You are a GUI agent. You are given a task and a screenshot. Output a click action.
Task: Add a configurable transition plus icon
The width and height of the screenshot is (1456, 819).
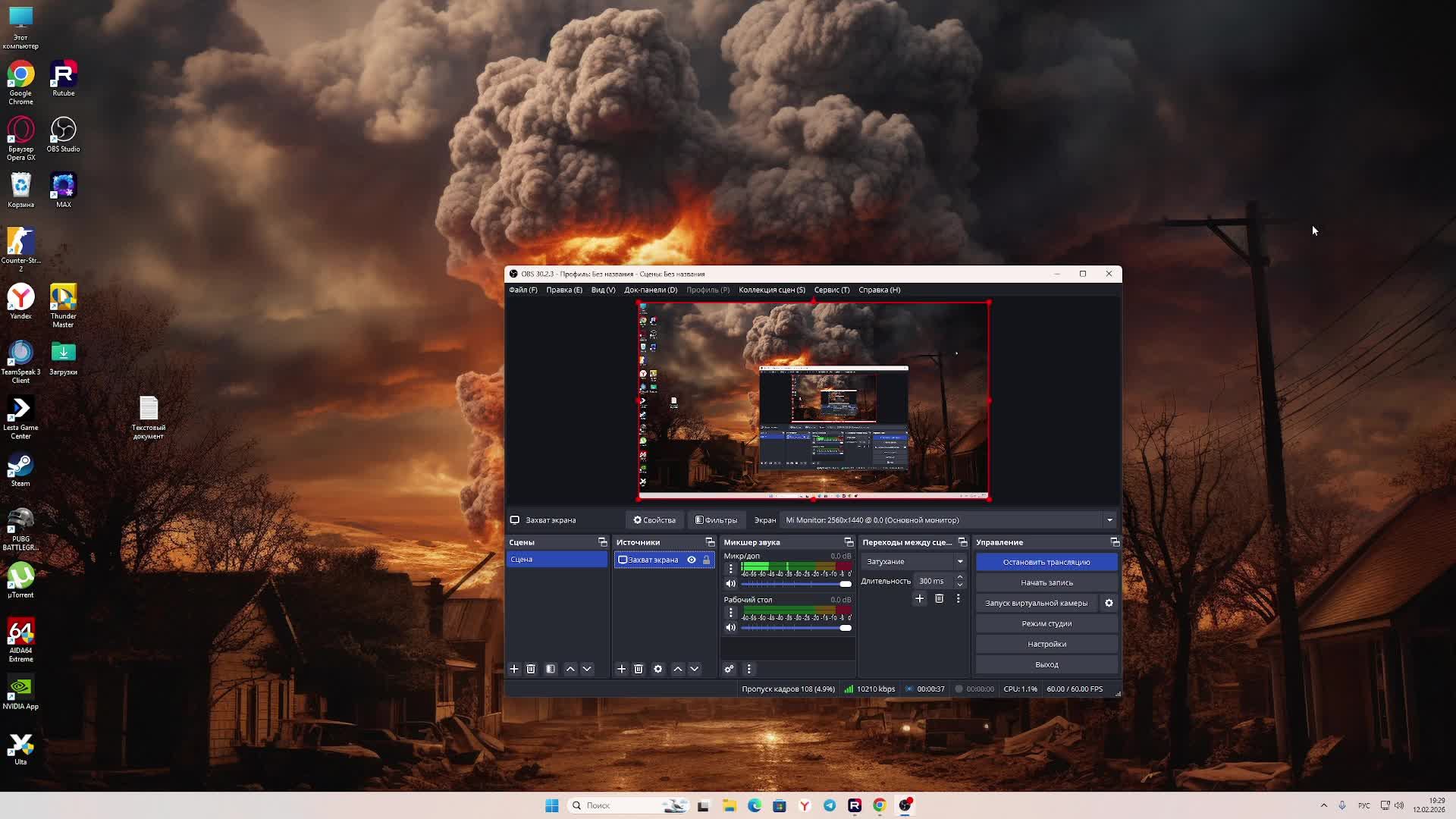tap(919, 598)
